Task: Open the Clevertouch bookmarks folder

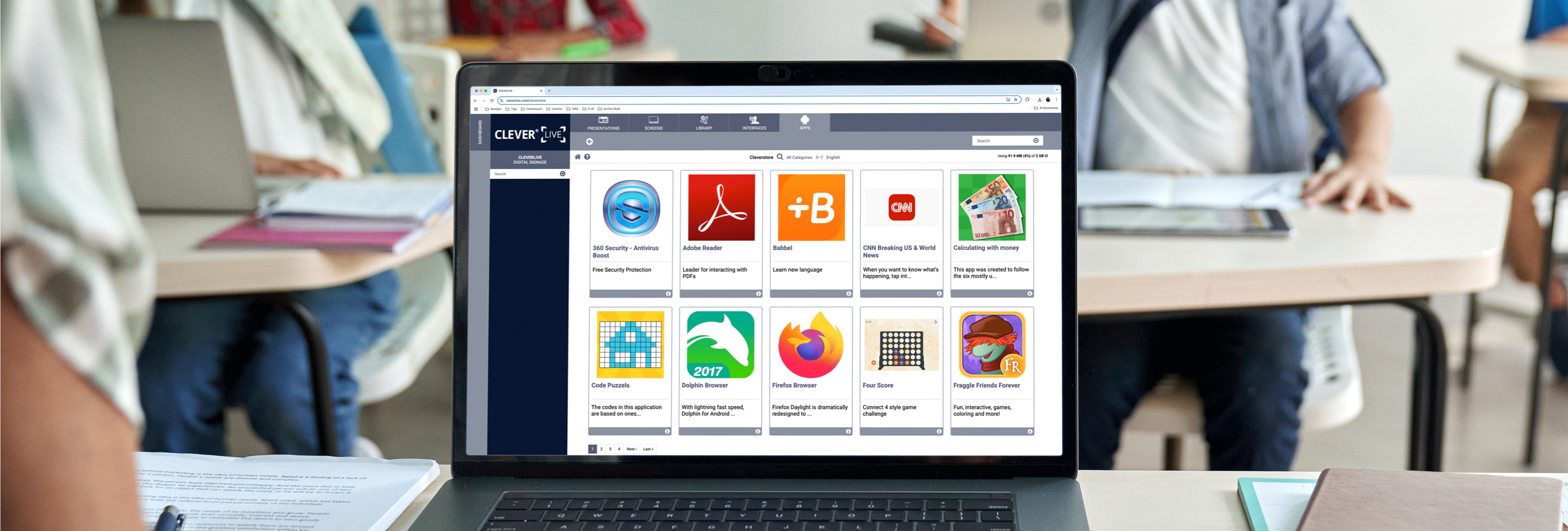Action: [531, 109]
